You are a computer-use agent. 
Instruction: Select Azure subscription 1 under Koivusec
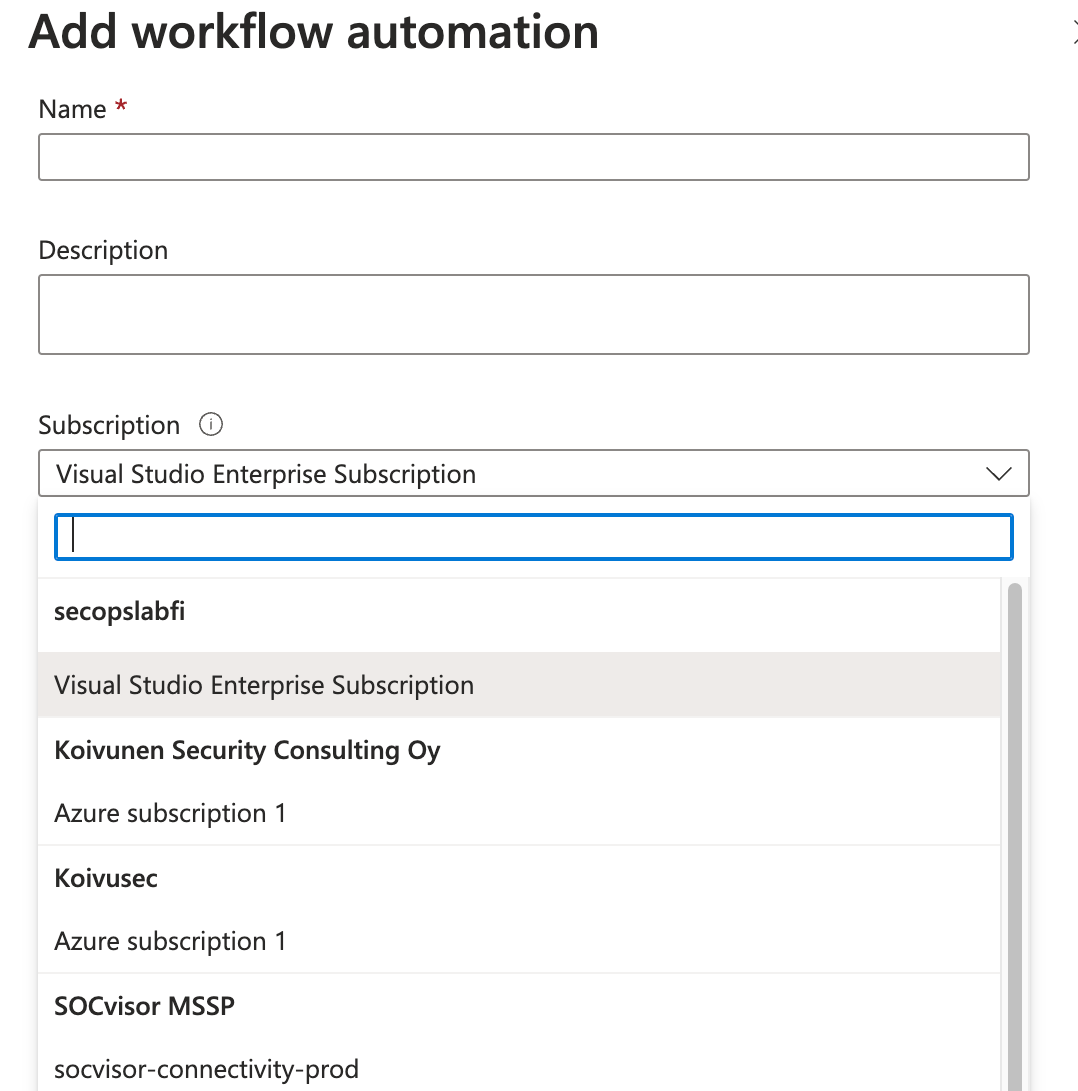(x=519, y=941)
